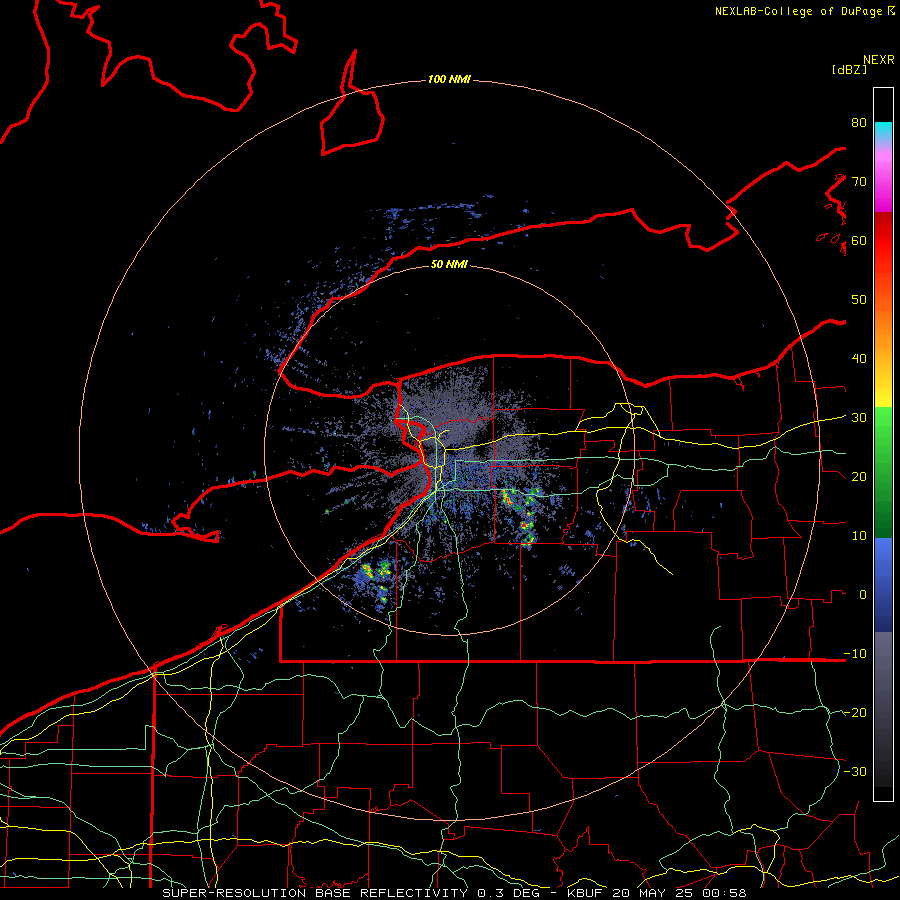Click the 0 dBZ value on the color scale
This screenshot has width=900, height=900.
(863, 595)
